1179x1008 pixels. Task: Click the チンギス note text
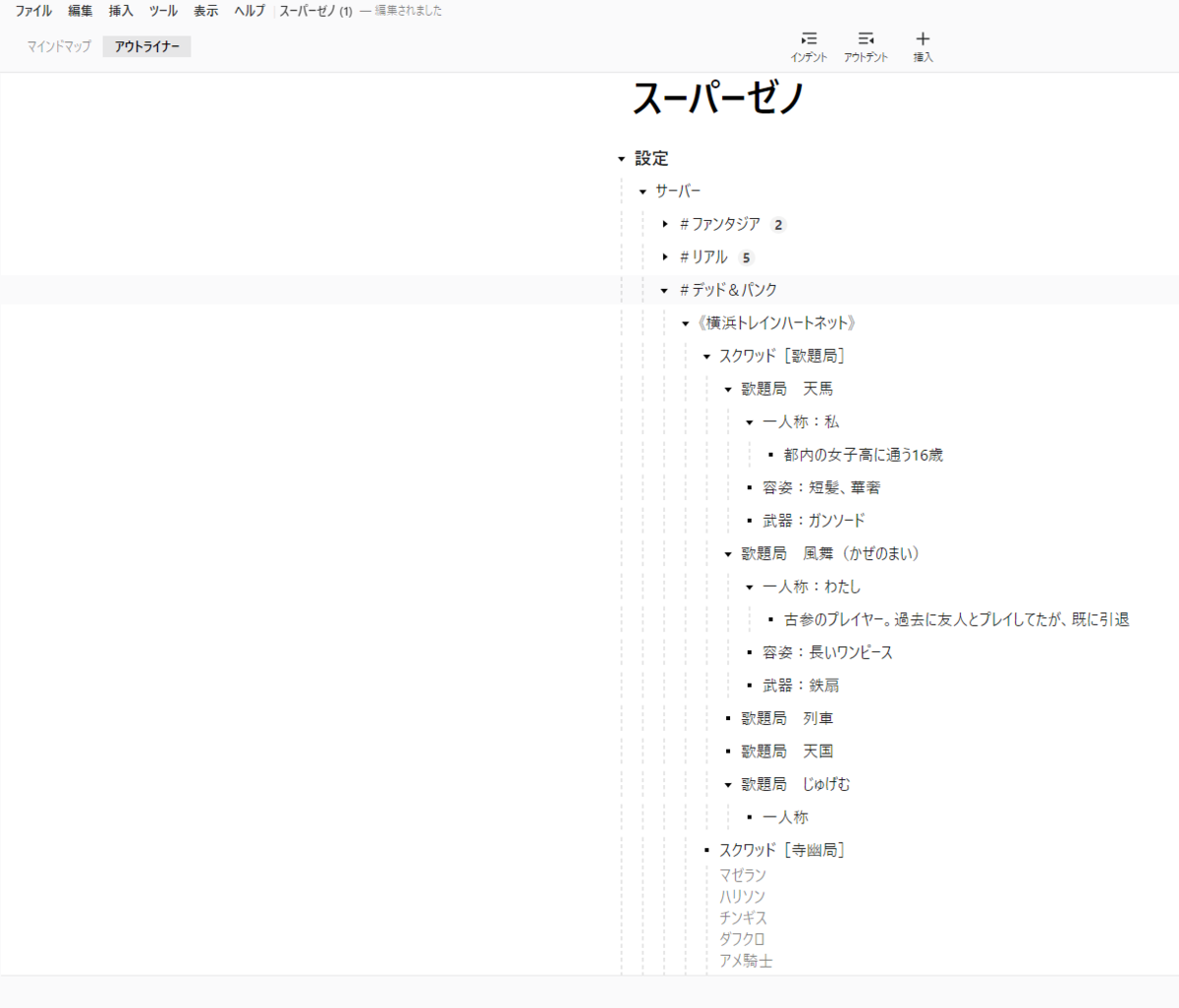click(743, 918)
